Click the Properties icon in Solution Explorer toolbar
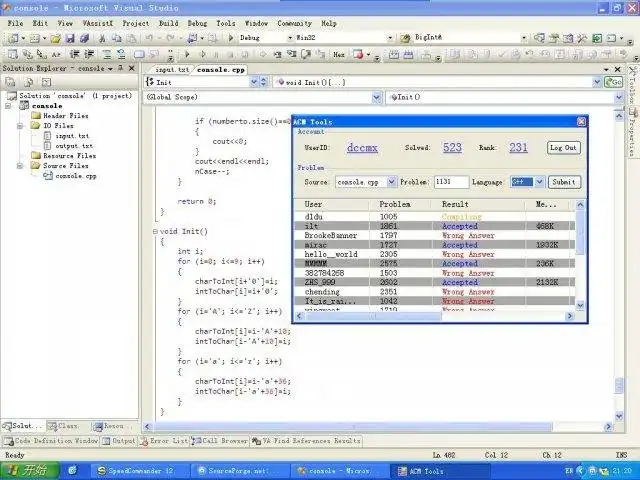 pyautogui.click(x=10, y=82)
